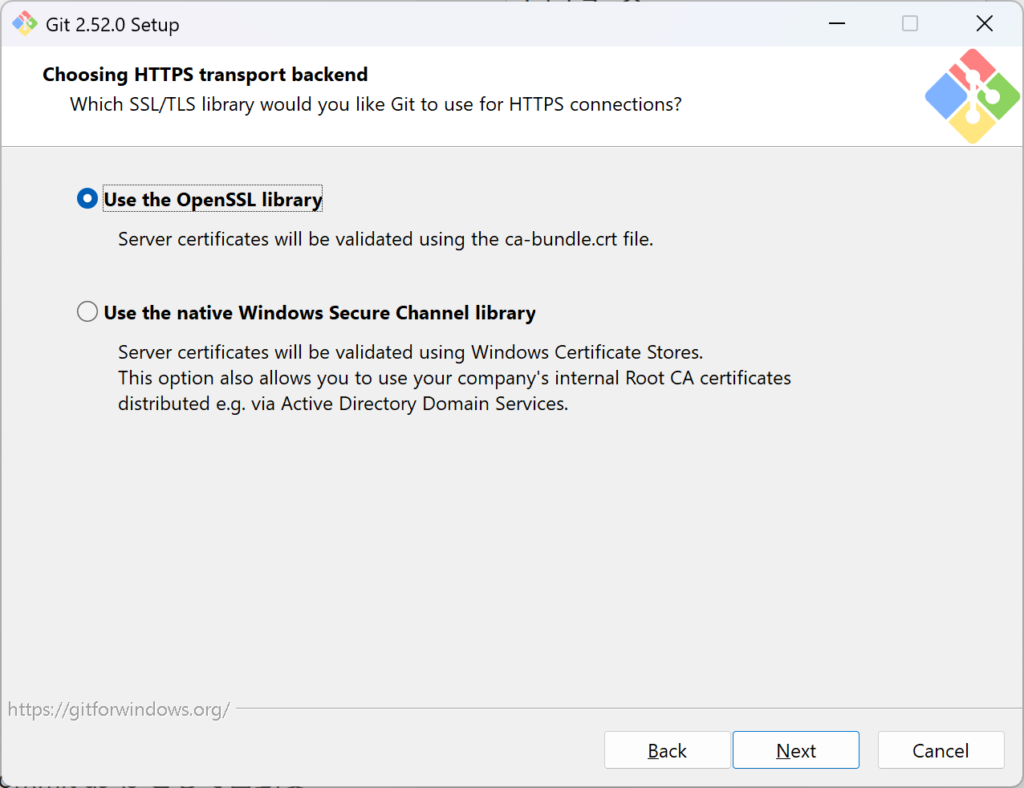Click the Git icon in the title bar
Screen dimensions: 1024x788
coord(25,24)
